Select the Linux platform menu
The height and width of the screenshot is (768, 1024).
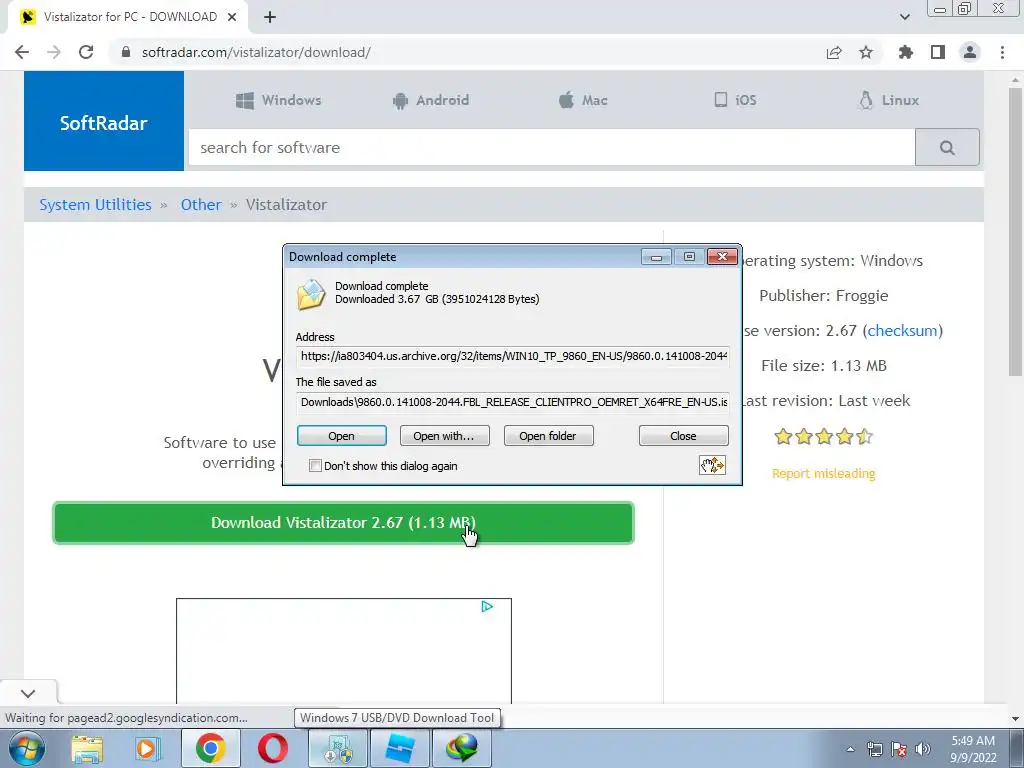coord(889,101)
